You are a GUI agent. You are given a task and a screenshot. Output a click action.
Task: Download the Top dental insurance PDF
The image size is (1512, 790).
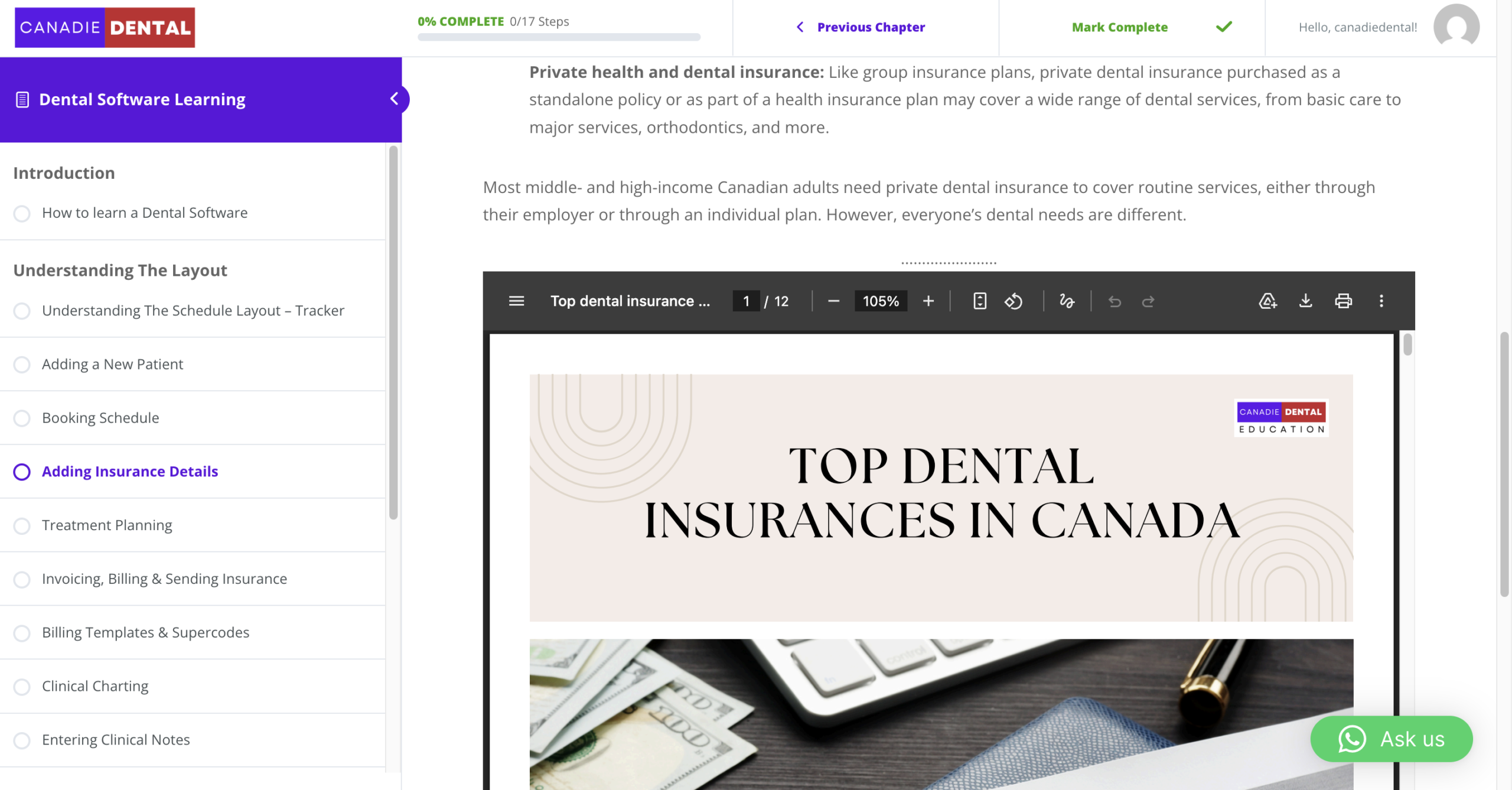coord(1305,301)
